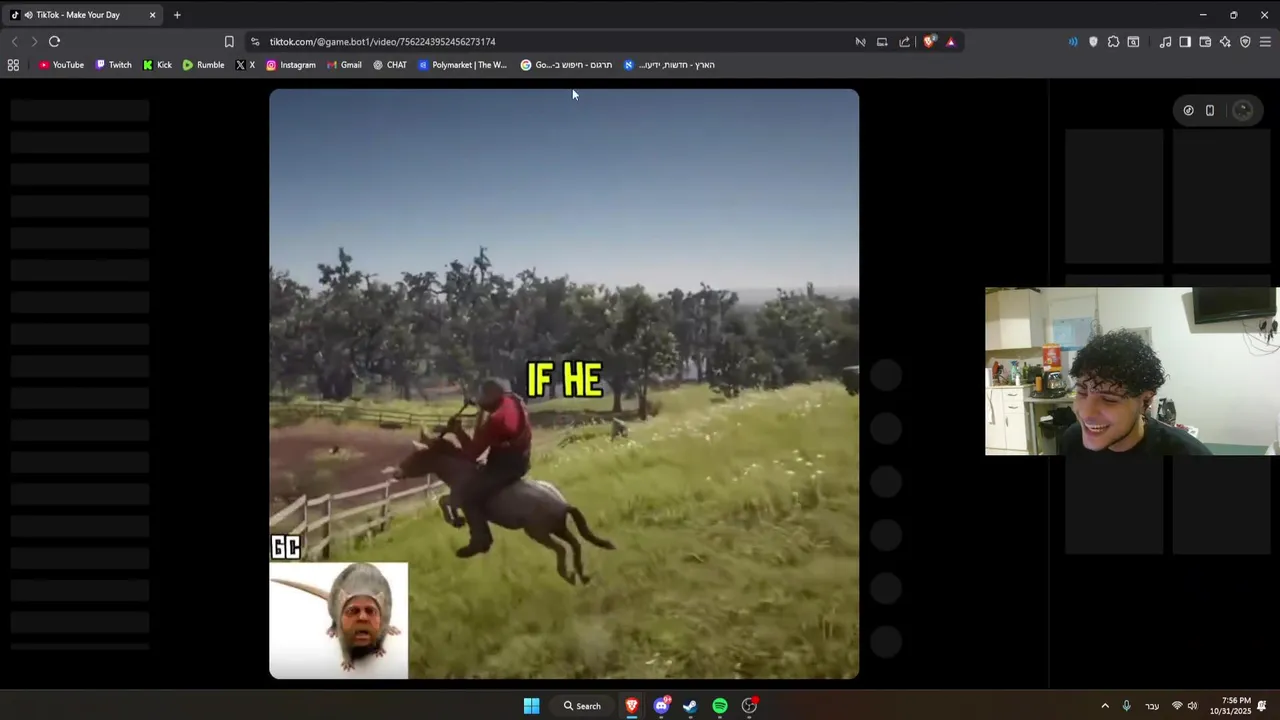The image size is (1280, 720).
Task: Click the webcam overlay thumbnail
Action: coord(1132,371)
